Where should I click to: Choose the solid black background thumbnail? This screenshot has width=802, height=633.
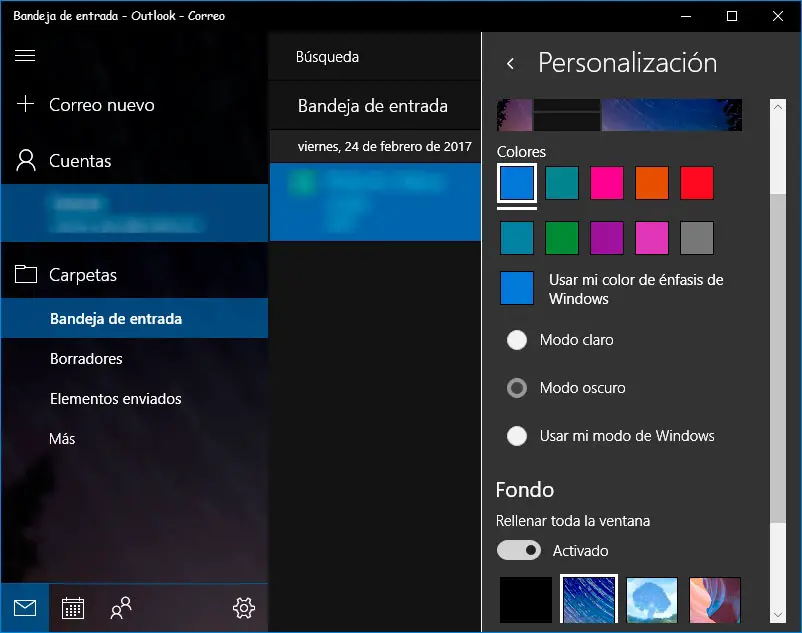point(526,600)
